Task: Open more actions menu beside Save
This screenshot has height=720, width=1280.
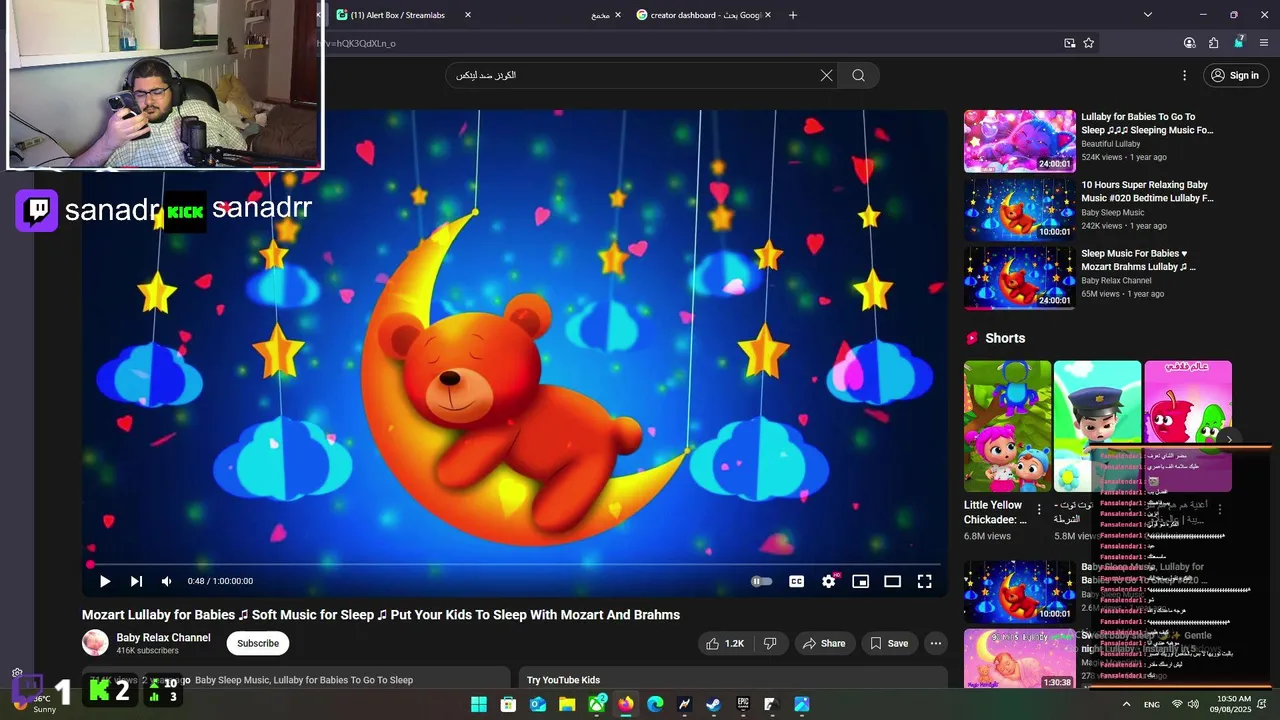Action: (936, 643)
